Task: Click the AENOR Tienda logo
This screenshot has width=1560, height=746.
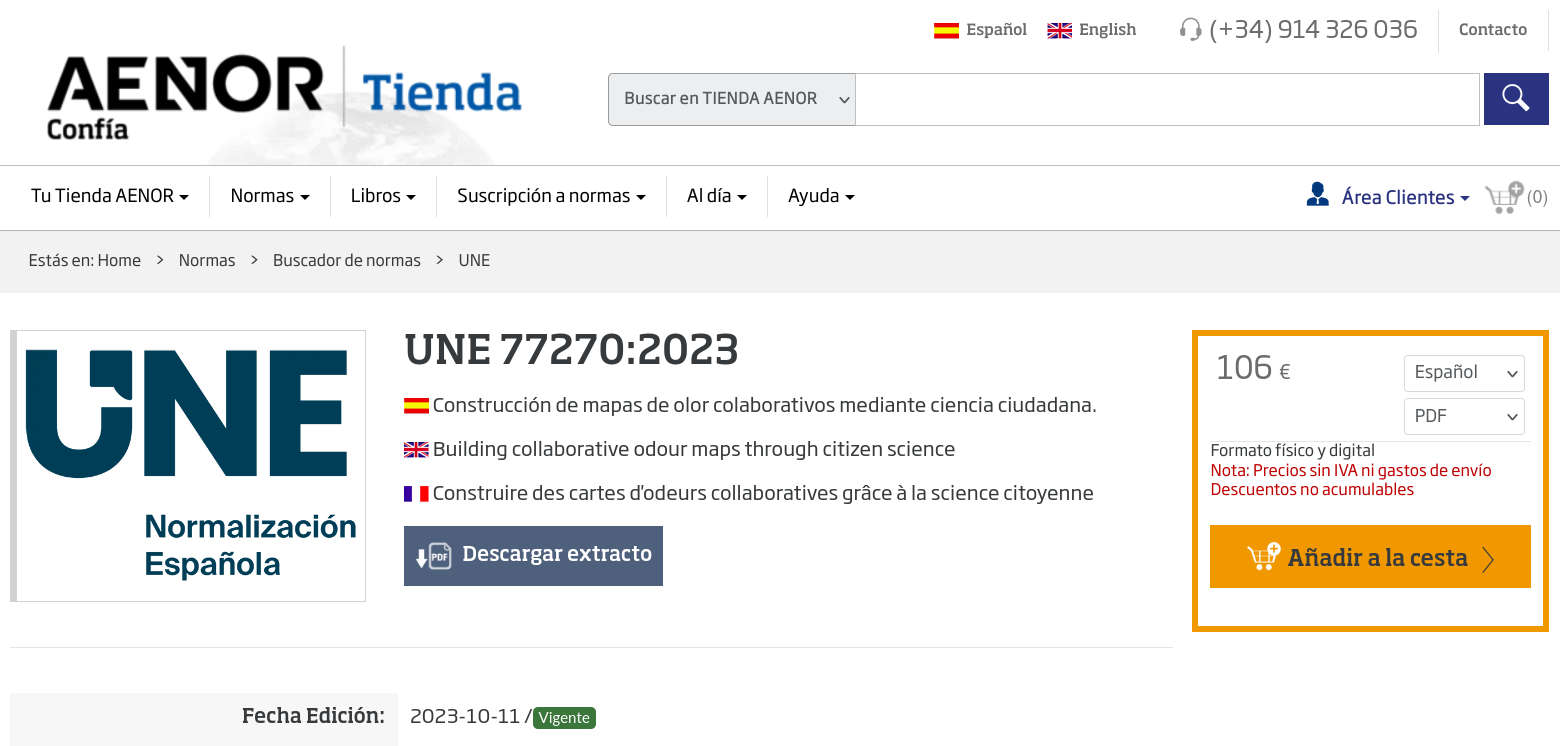Action: pos(284,97)
